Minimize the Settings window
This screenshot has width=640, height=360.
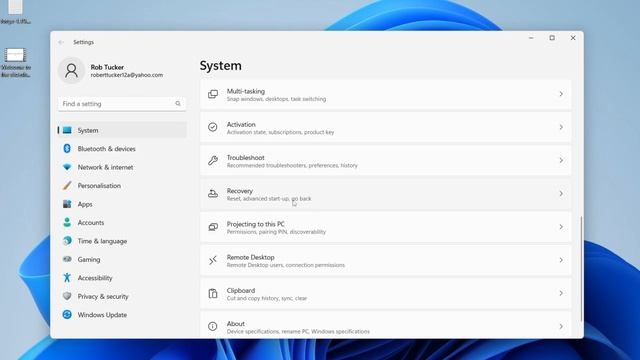coord(531,38)
